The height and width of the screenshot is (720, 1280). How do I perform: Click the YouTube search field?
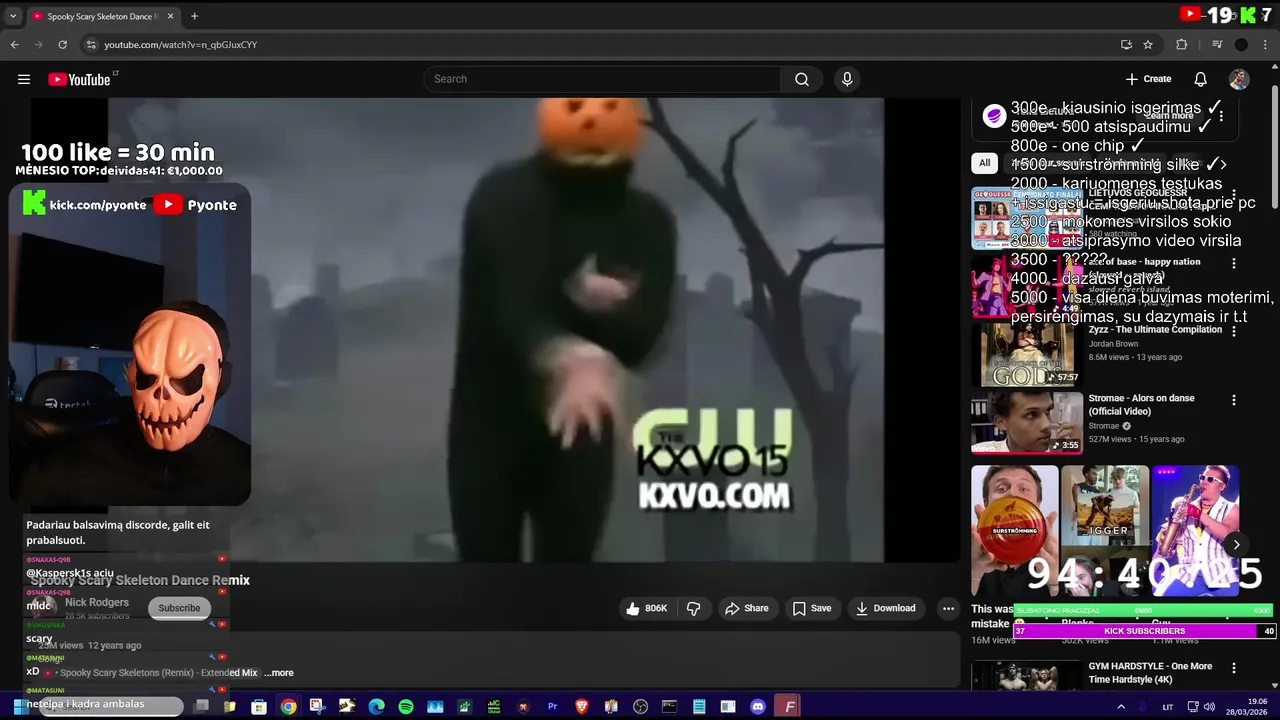point(603,79)
